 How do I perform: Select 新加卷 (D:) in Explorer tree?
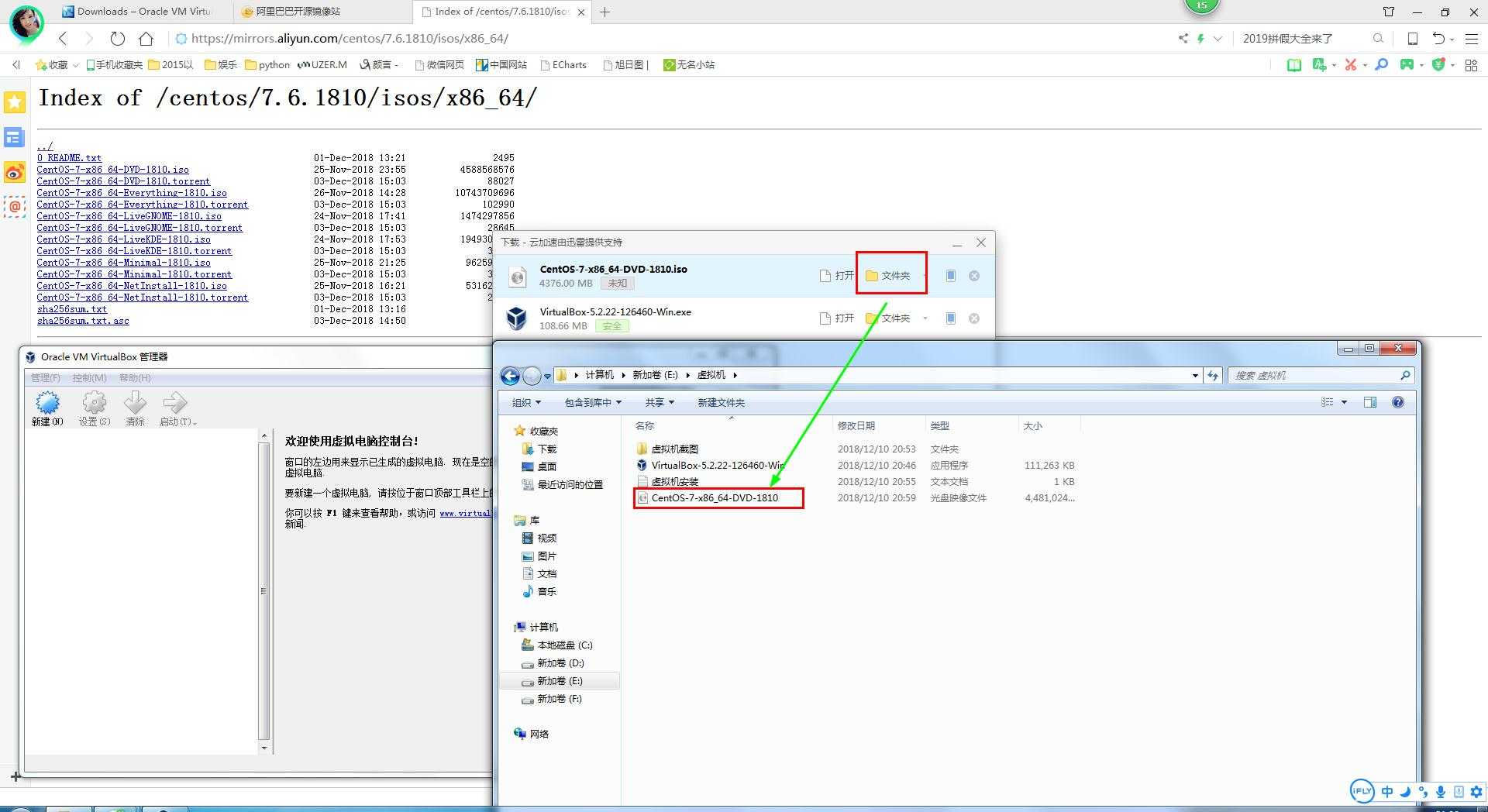coord(553,663)
